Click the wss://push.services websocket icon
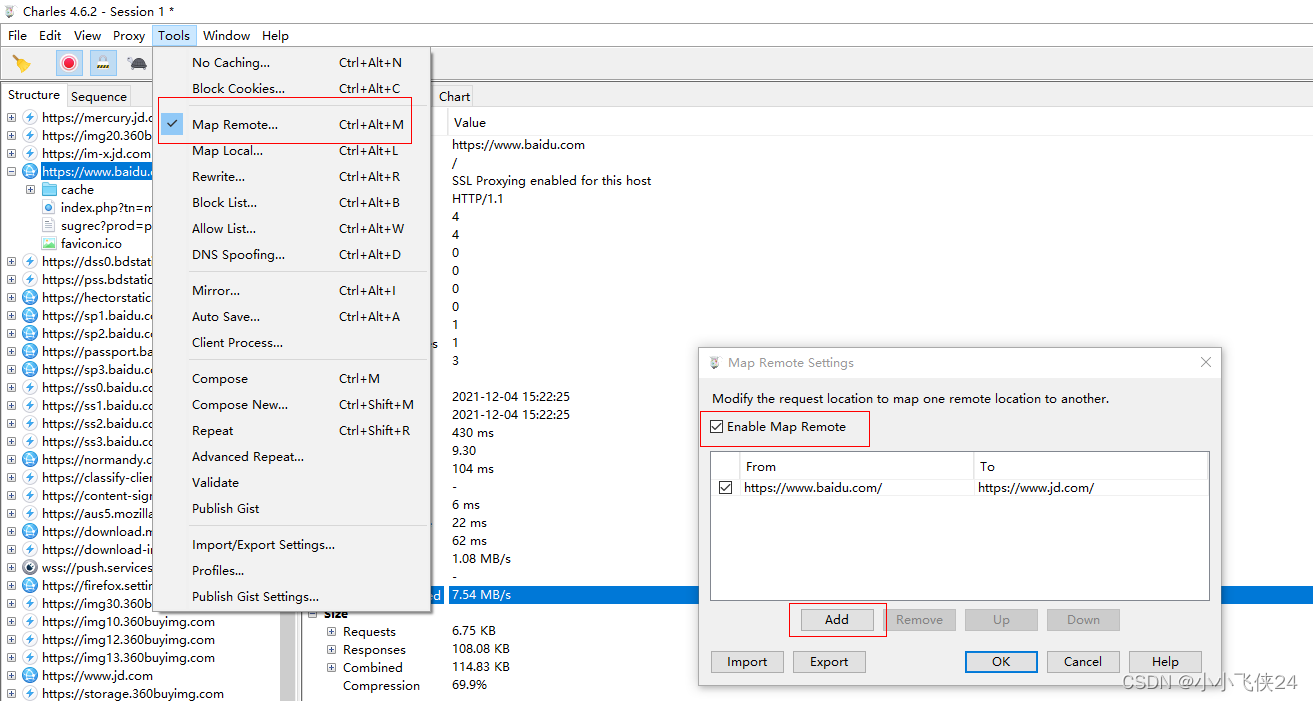Screen dimensions: 1313x701 click(30, 567)
